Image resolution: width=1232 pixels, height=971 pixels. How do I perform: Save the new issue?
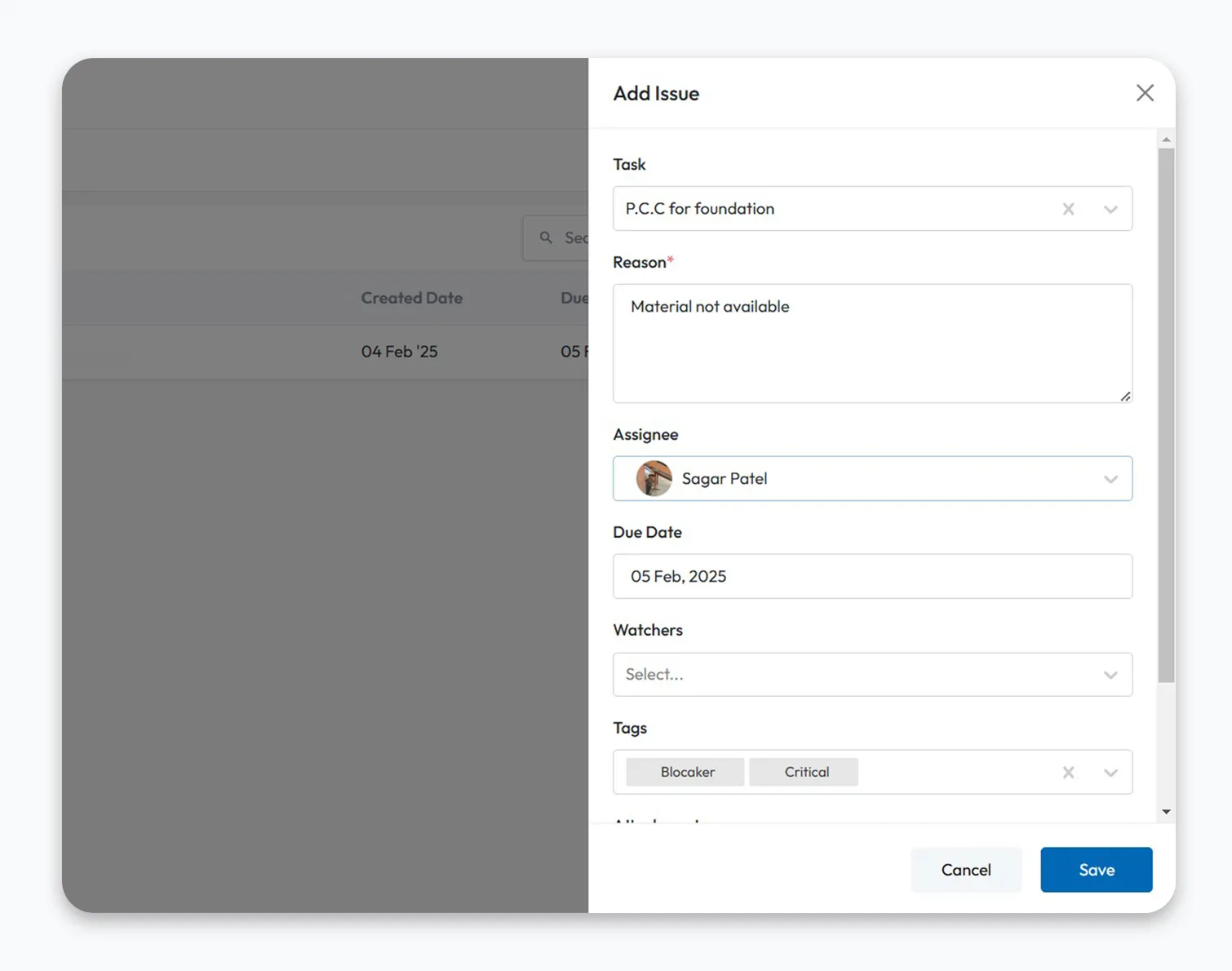(x=1096, y=870)
